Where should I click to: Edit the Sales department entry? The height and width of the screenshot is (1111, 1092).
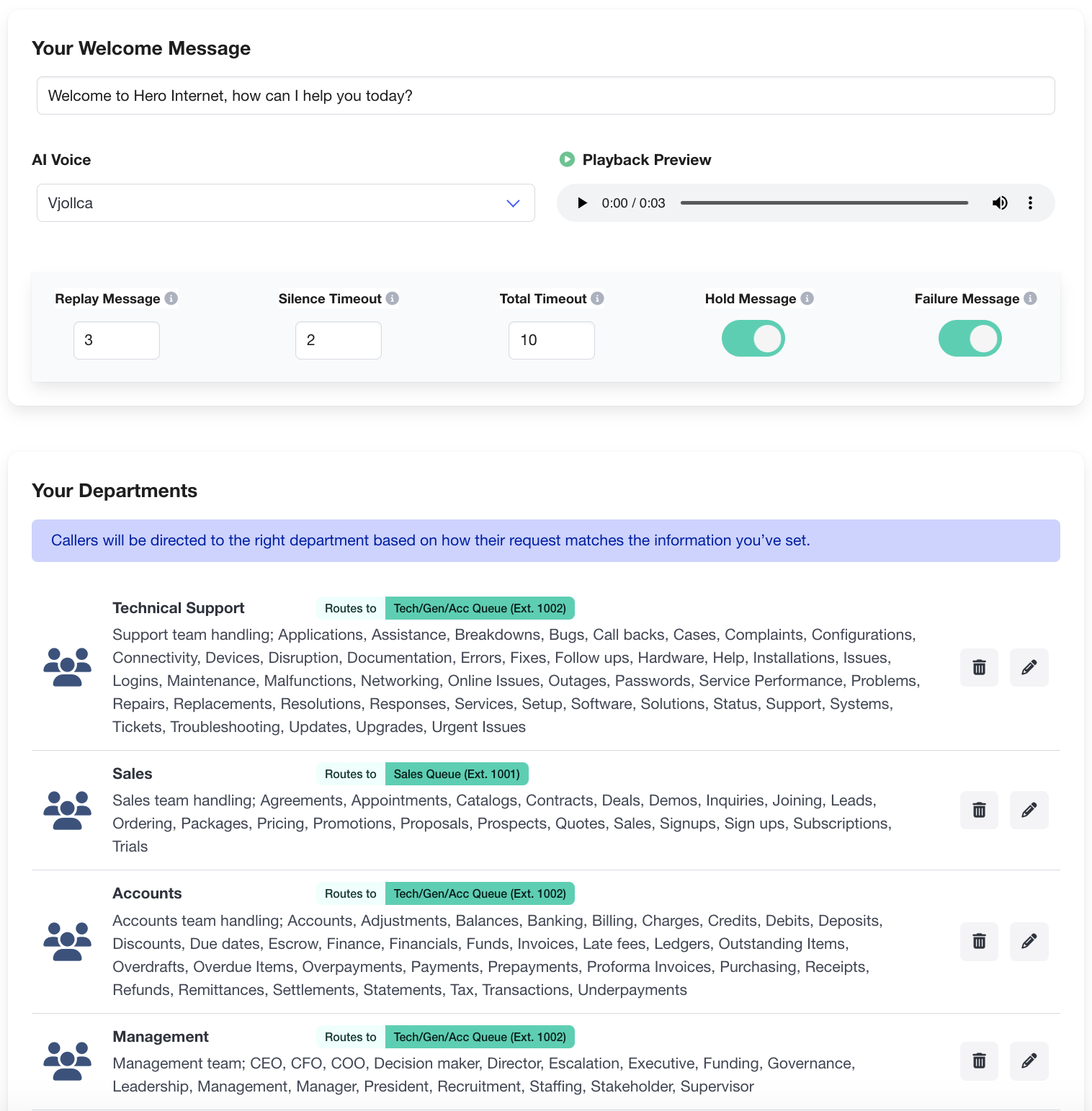(x=1029, y=810)
